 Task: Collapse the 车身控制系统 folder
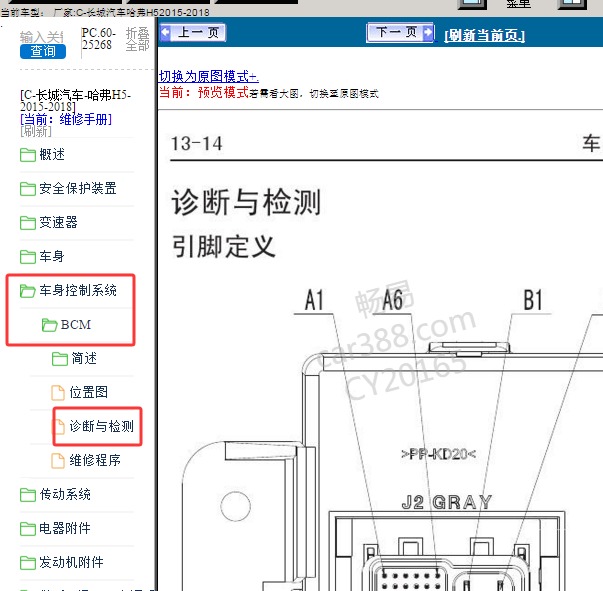pos(78,290)
